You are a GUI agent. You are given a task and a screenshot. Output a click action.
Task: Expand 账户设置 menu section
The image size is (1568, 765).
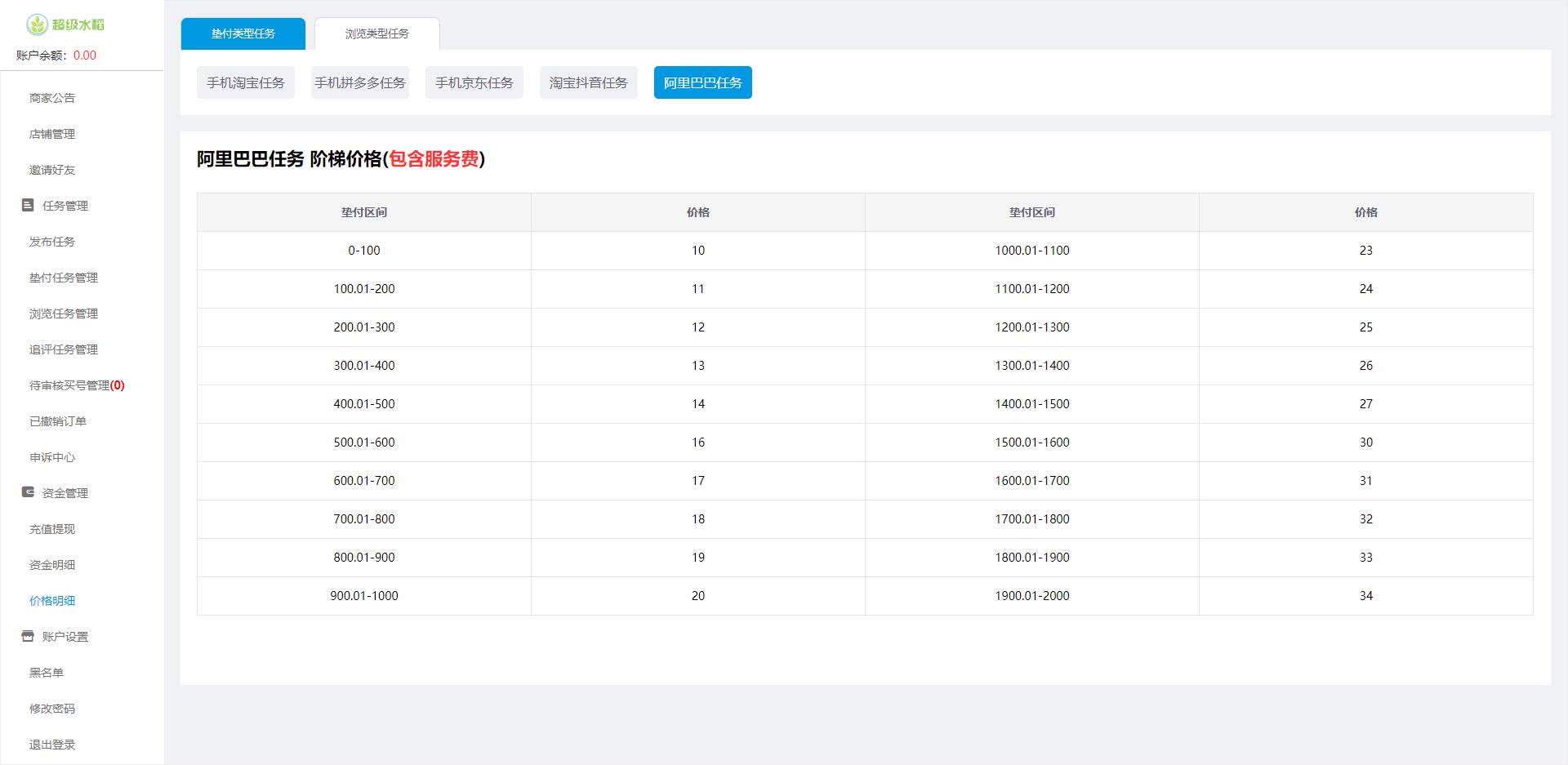click(x=65, y=637)
